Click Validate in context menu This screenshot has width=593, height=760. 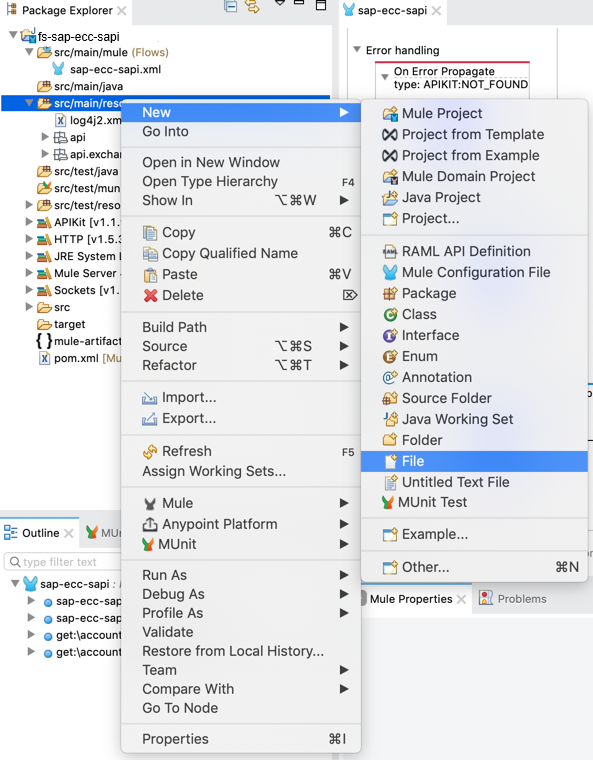click(240, 632)
